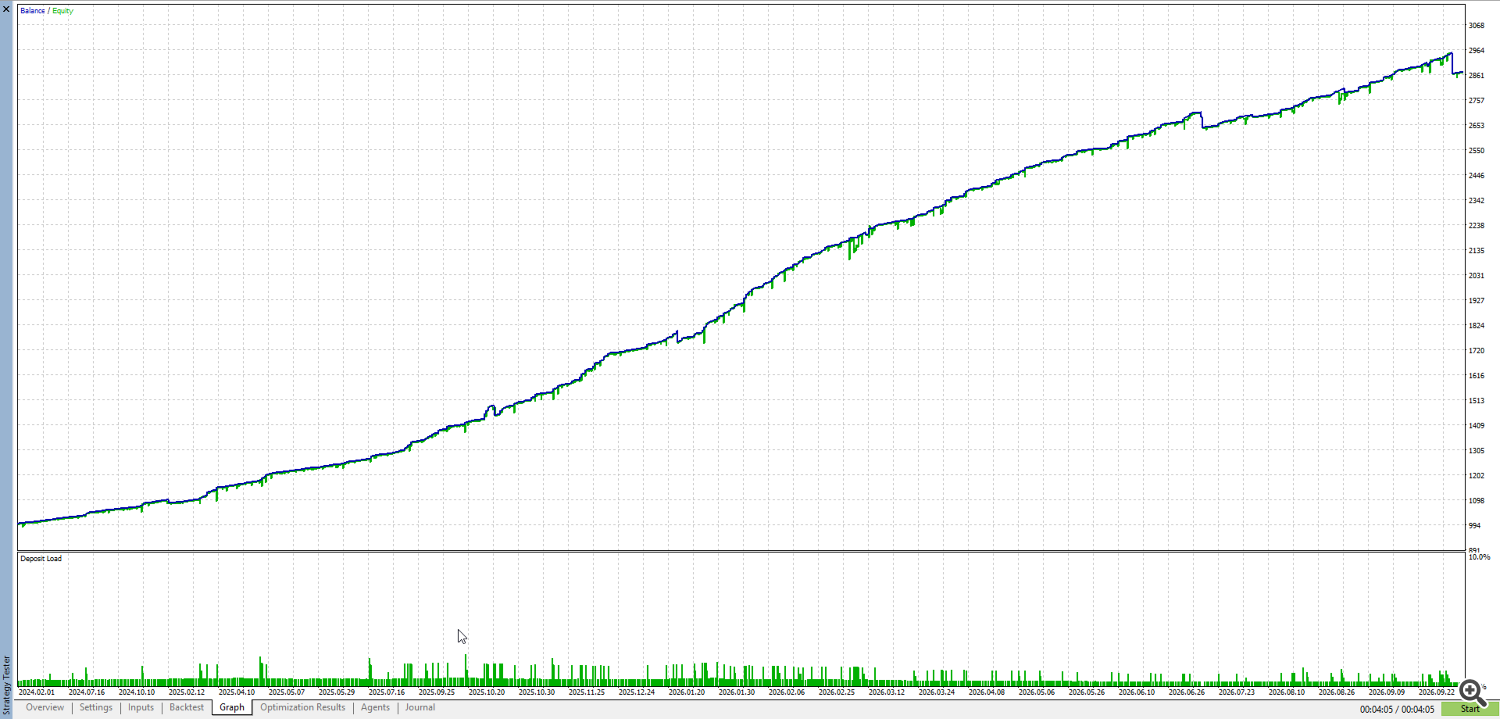1500x719 pixels.
Task: Go to the Inputs tab
Action: [x=141, y=708]
